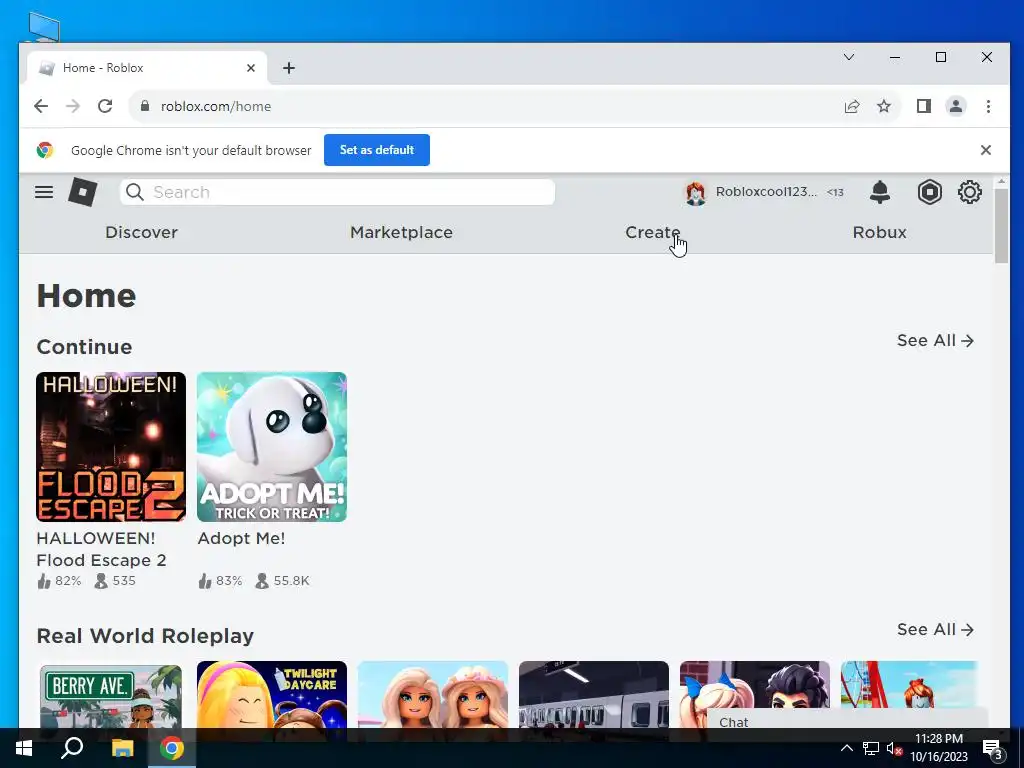Open Chrome's three-dot menu
Screen dimensions: 1024x768
click(988, 106)
